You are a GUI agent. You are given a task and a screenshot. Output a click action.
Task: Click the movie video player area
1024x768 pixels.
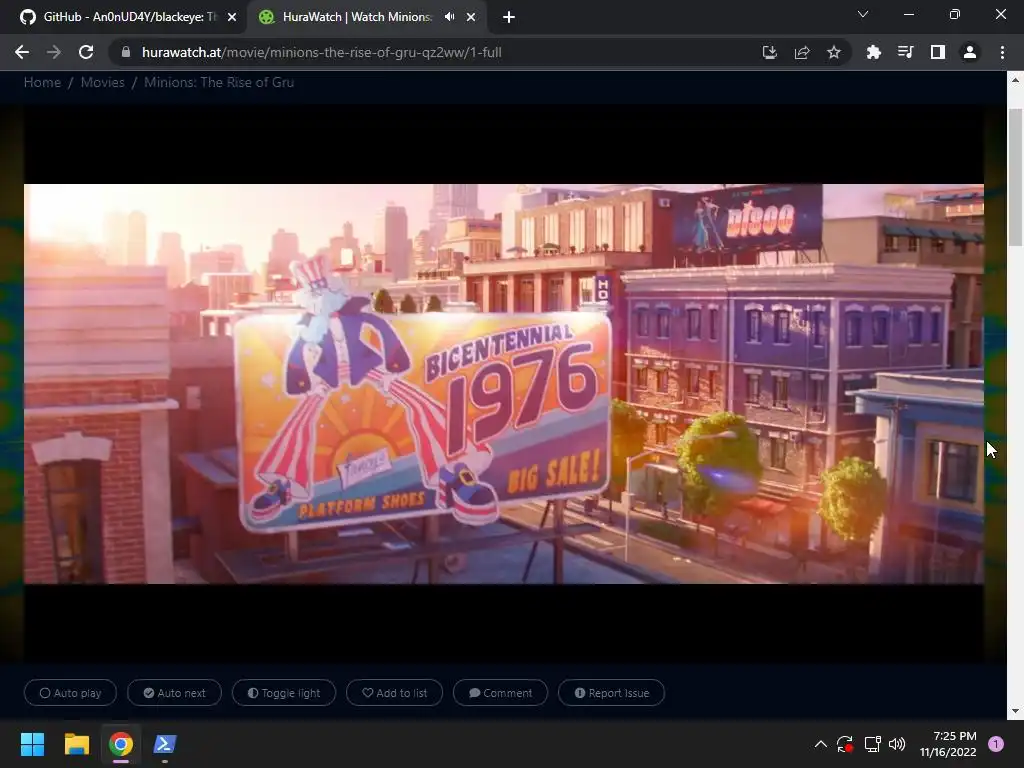(x=504, y=384)
